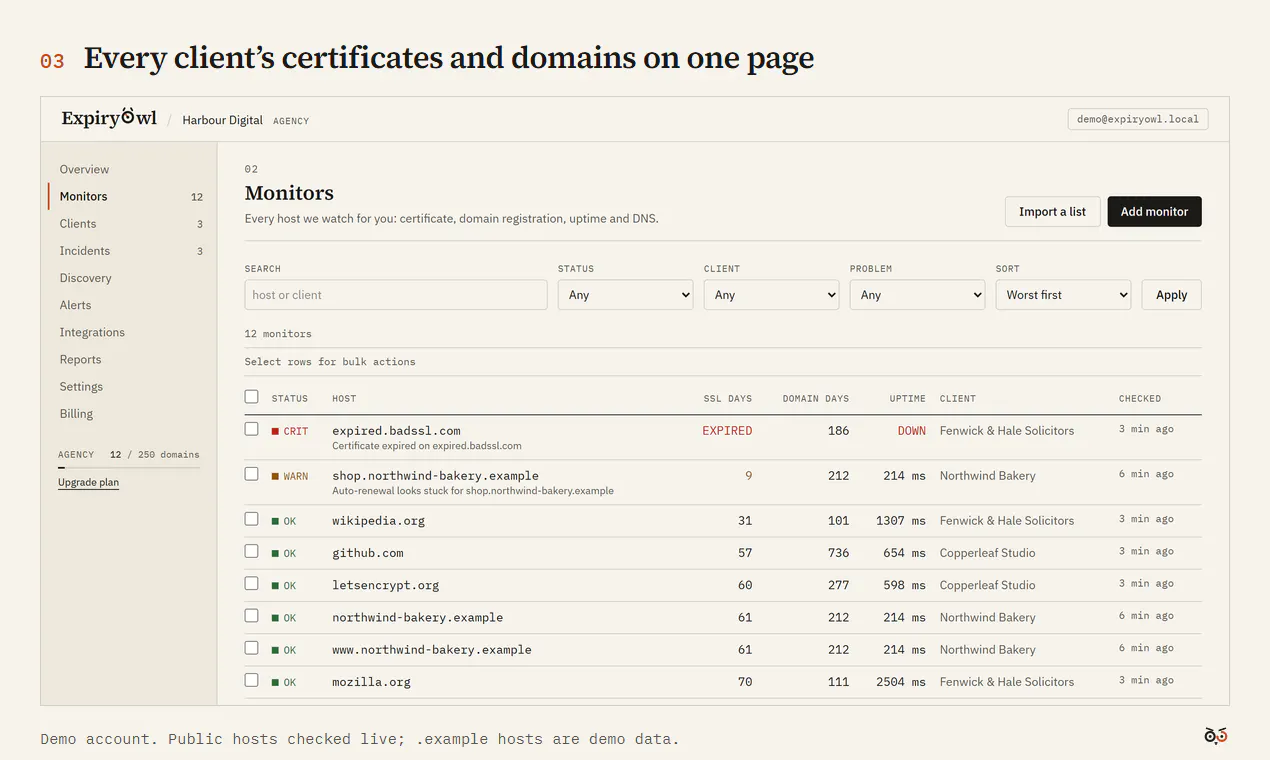The width and height of the screenshot is (1270, 760).
Task: Open the Client filter dropdown
Action: pyautogui.click(x=771, y=295)
